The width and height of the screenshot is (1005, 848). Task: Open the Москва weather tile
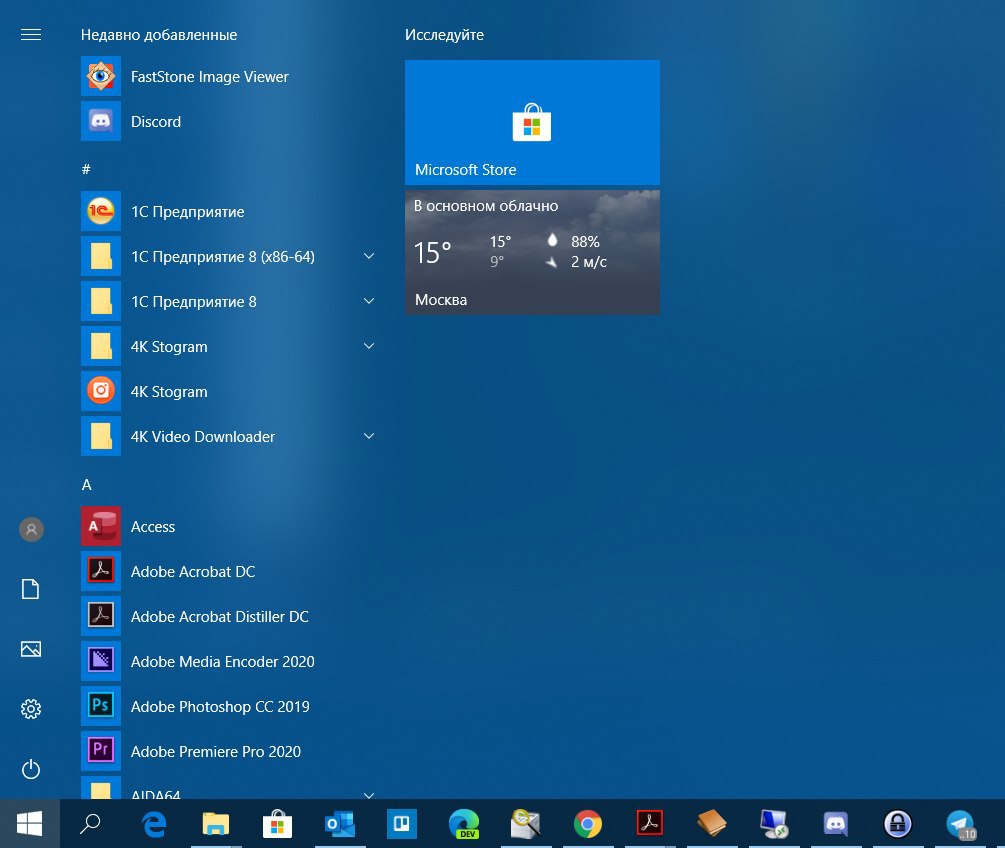[532, 252]
